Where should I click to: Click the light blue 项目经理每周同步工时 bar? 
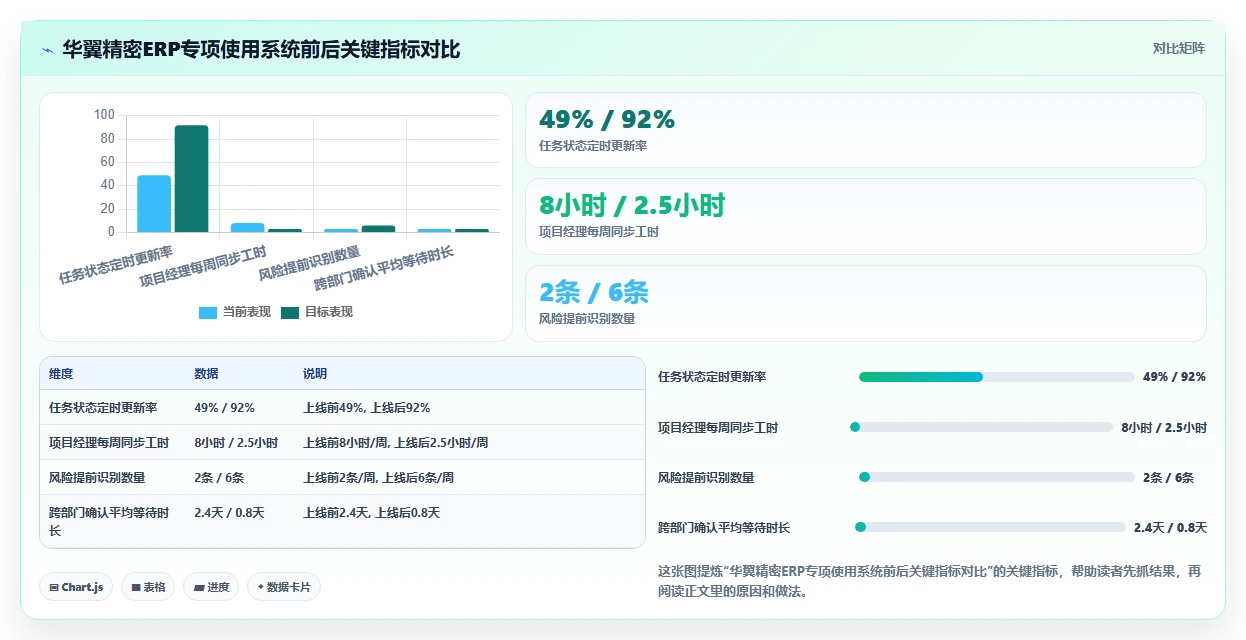248,228
